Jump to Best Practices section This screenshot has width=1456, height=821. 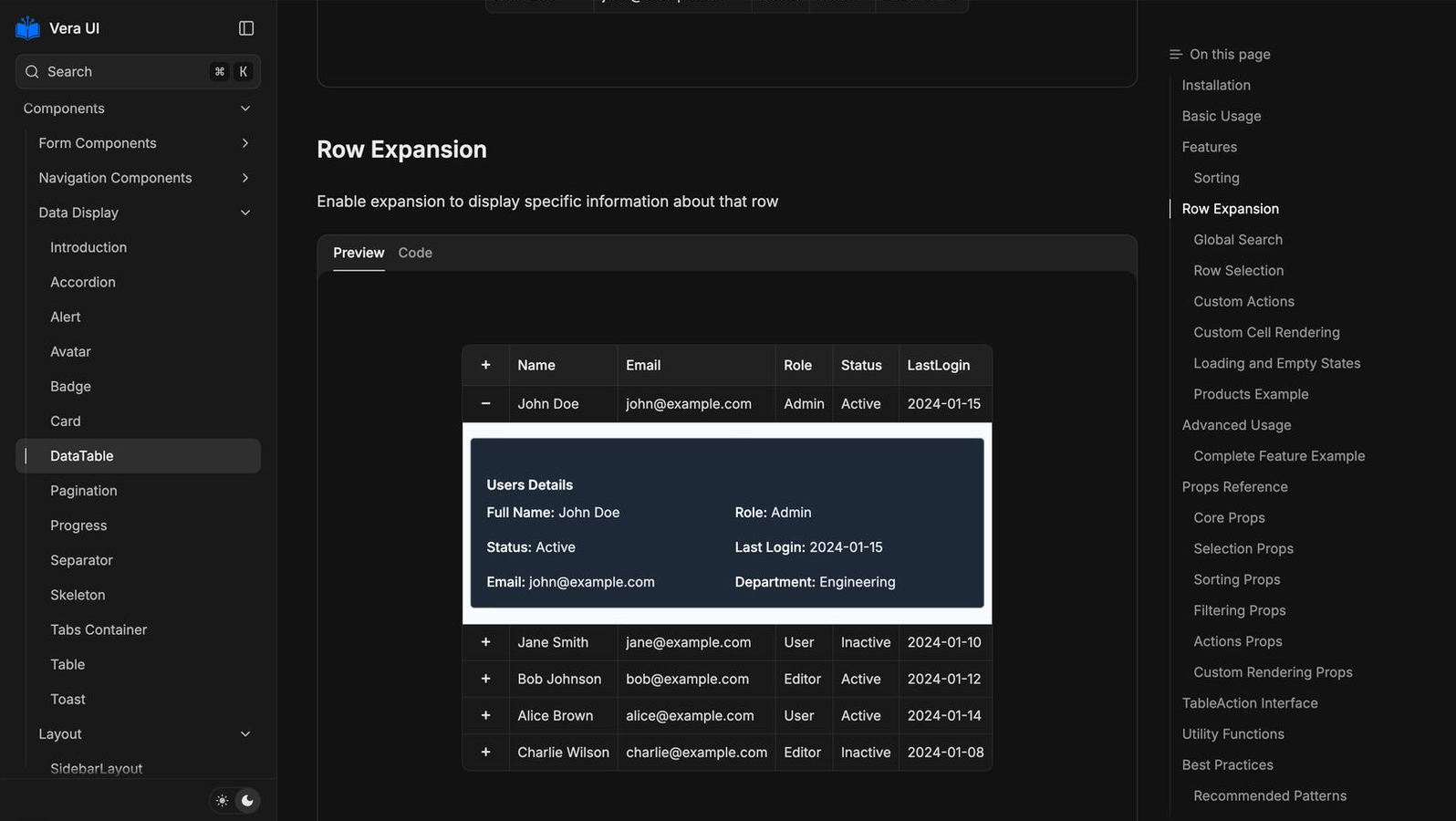1228,764
